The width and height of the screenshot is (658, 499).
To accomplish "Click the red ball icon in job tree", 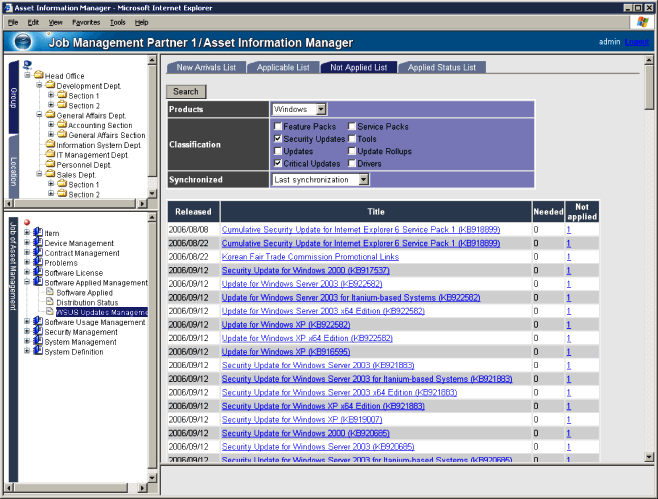I will (x=28, y=223).
